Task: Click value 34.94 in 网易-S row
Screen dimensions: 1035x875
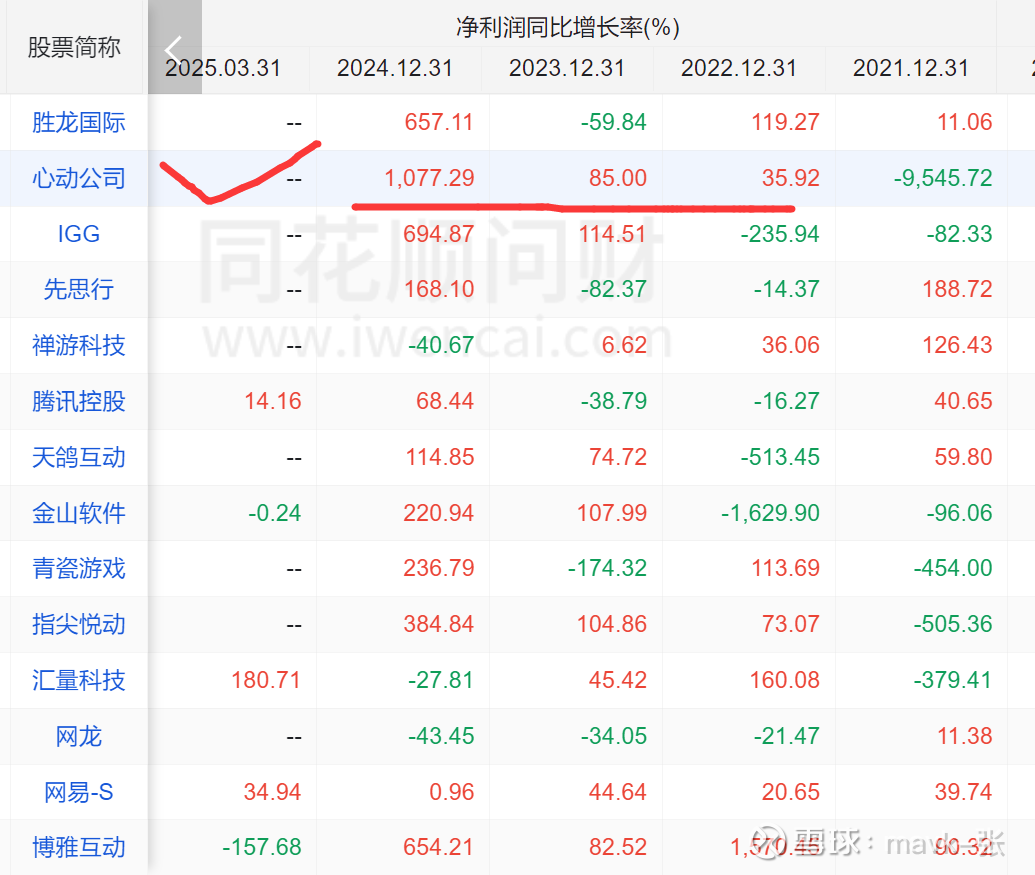Action: click(273, 792)
